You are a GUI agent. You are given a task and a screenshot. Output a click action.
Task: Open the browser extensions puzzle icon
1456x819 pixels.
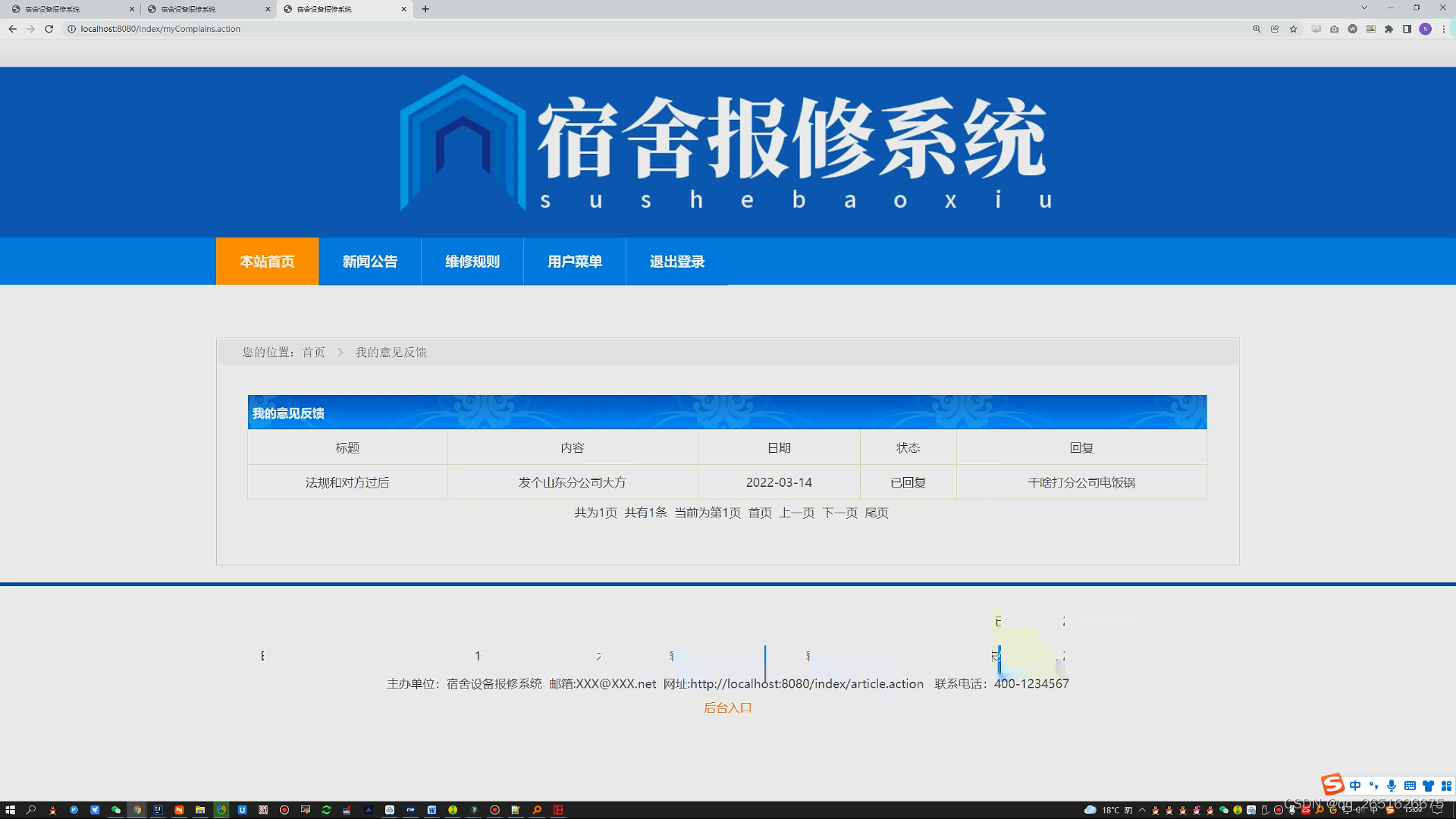point(1389,29)
